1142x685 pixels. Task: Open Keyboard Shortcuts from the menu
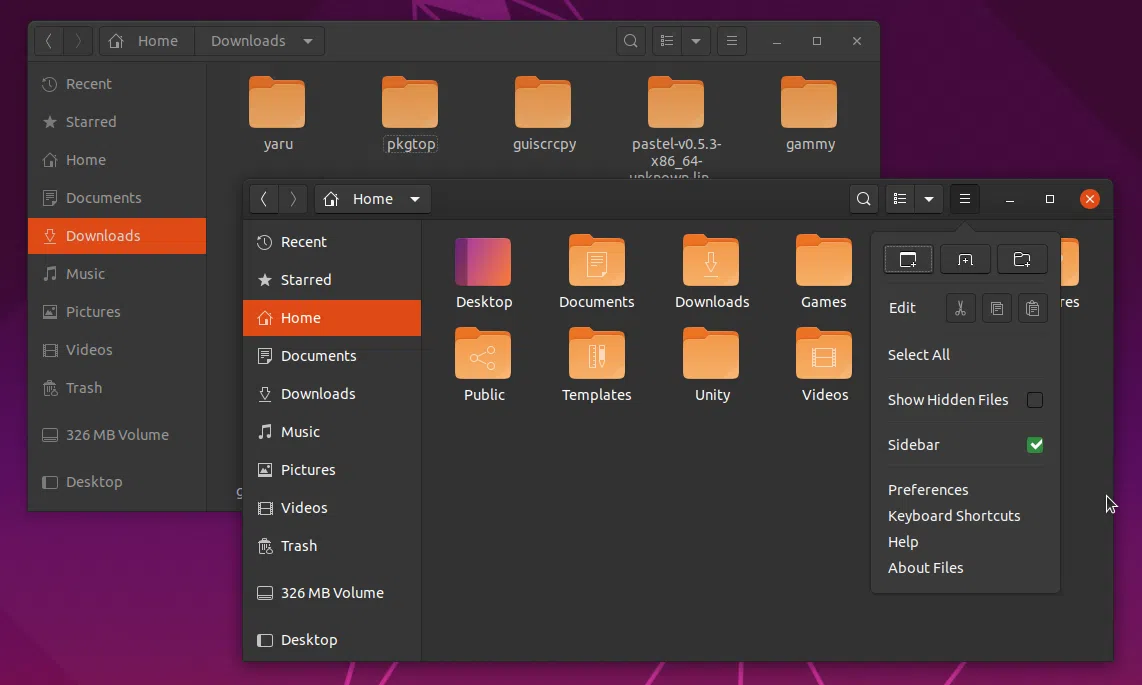click(954, 516)
